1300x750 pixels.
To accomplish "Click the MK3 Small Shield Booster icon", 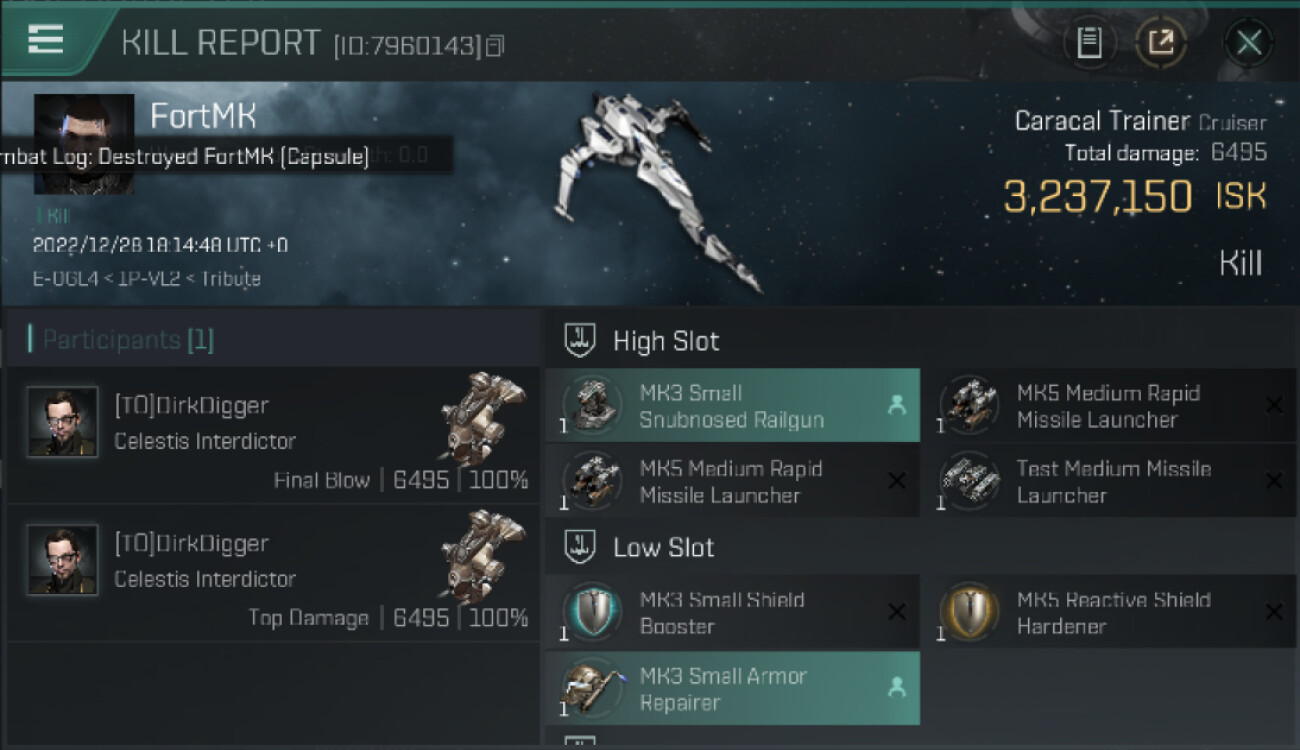I will [x=592, y=611].
